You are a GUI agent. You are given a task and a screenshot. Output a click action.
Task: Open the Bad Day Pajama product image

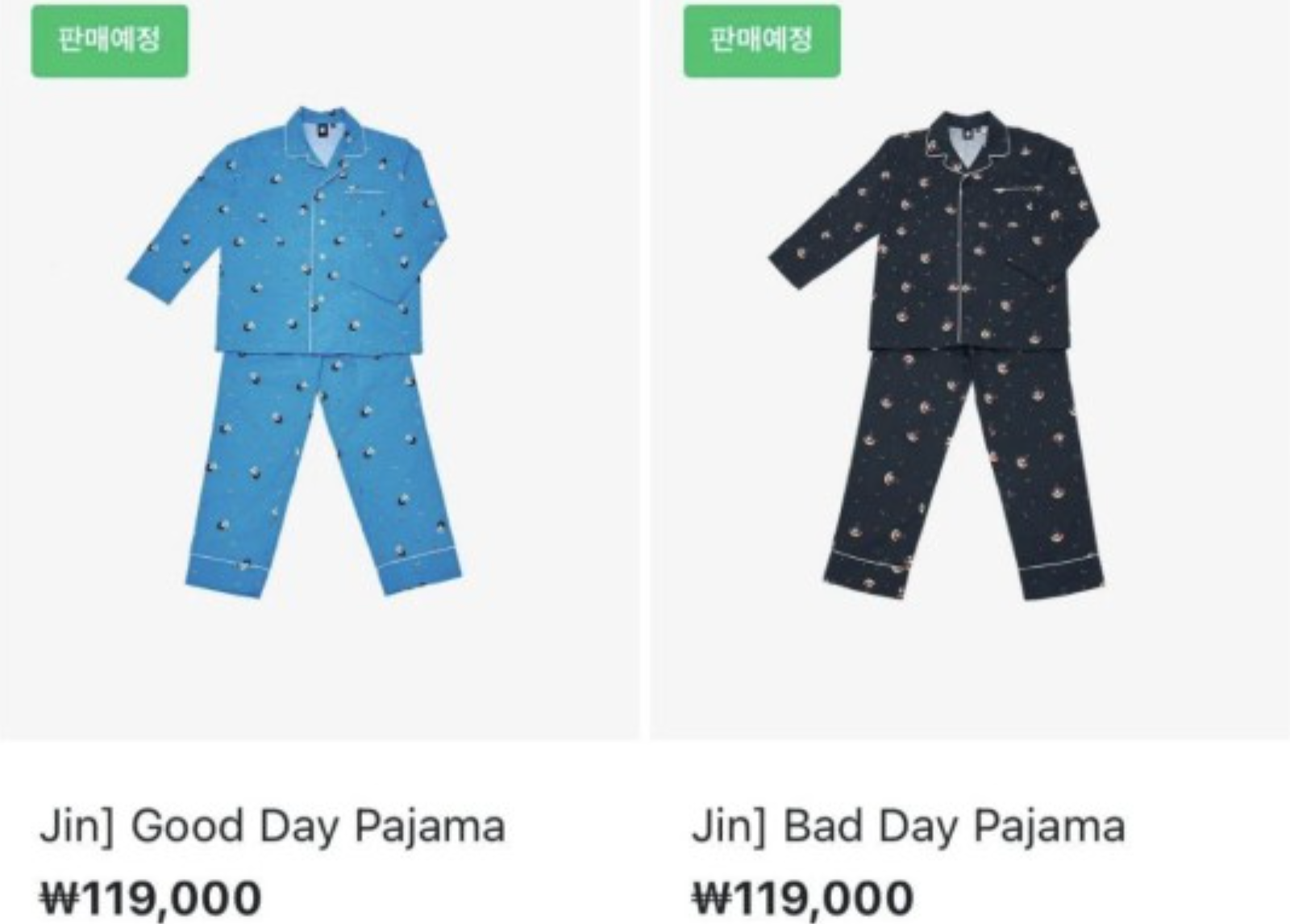970,370
